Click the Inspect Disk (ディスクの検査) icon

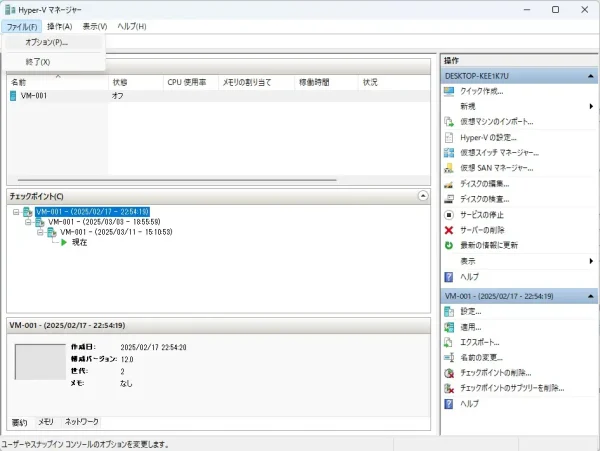pos(449,199)
